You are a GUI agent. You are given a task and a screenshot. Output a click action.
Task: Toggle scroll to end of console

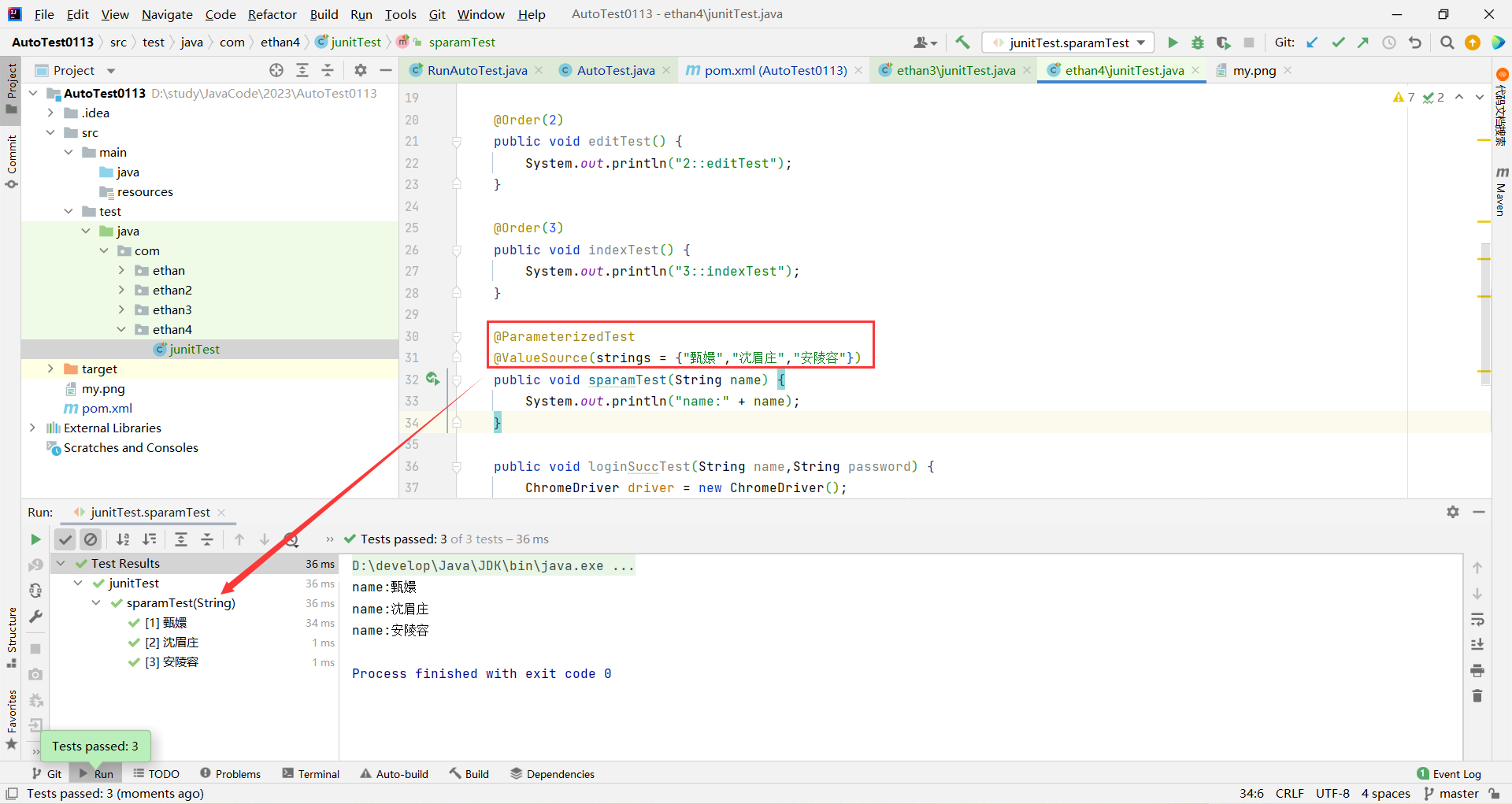tap(1477, 645)
